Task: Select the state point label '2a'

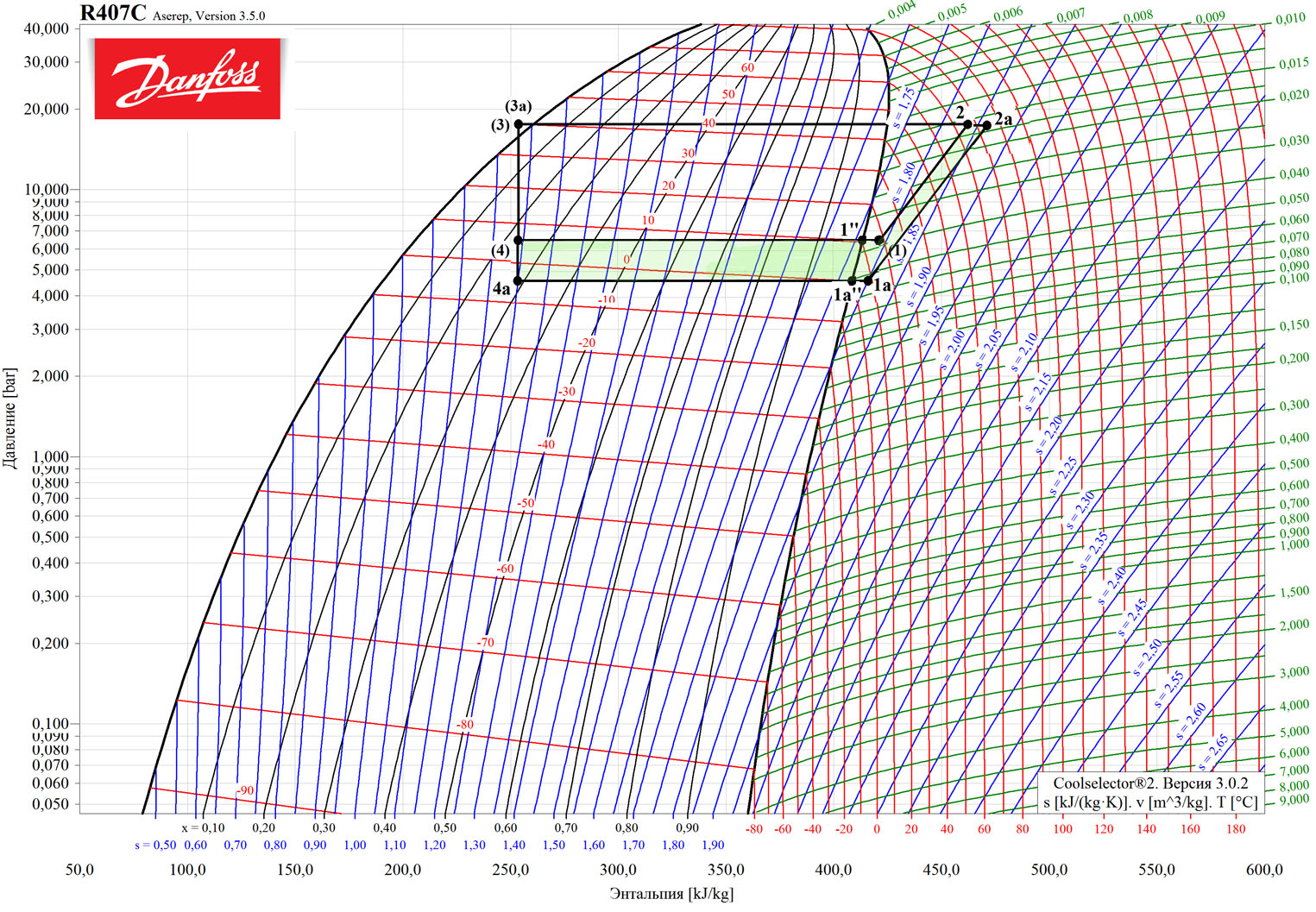Action: [x=1004, y=119]
